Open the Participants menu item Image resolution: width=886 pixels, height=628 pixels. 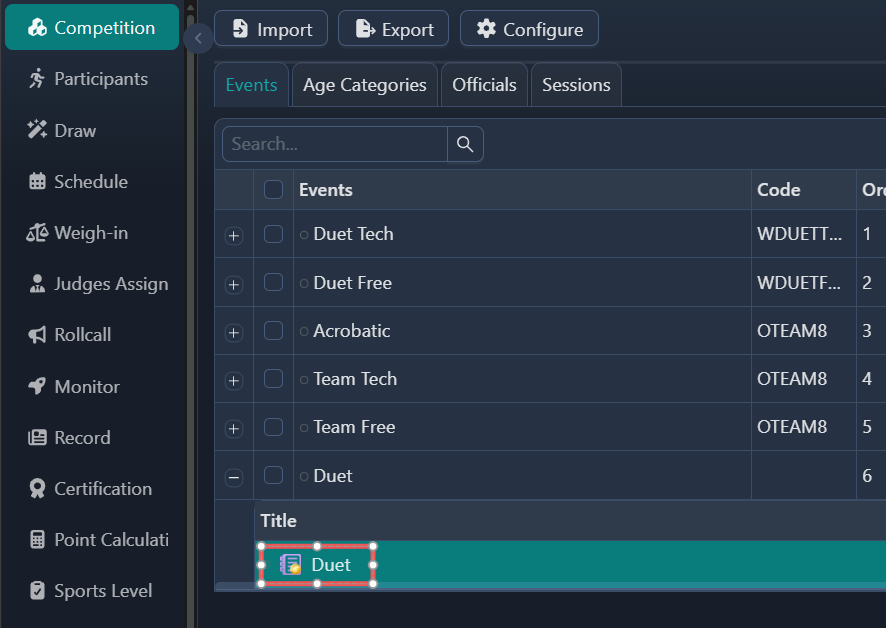[101, 79]
